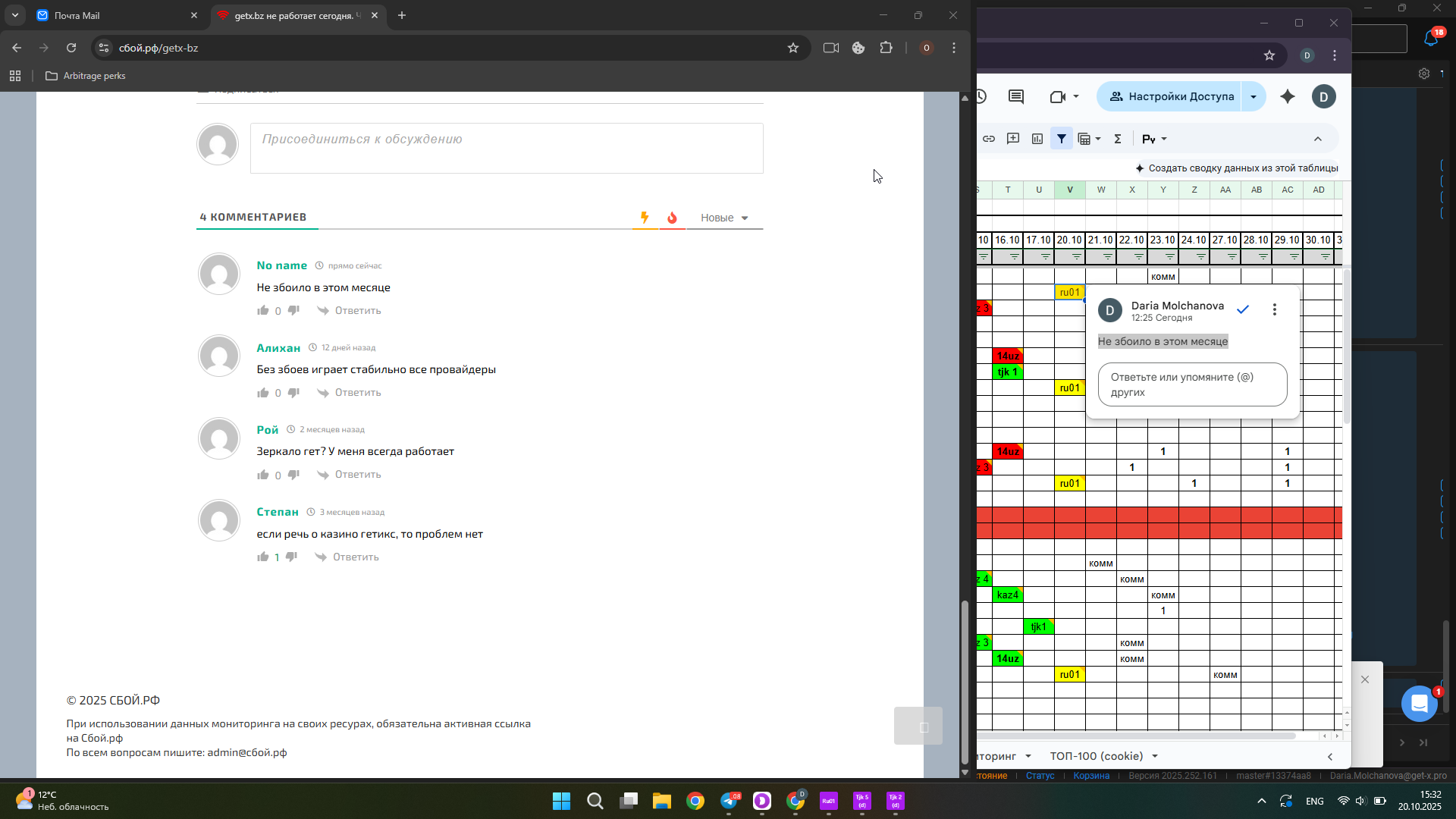This screenshot has height=819, width=1456.
Task: Collapse the Sheets toolbar with chevron
Action: [1318, 139]
